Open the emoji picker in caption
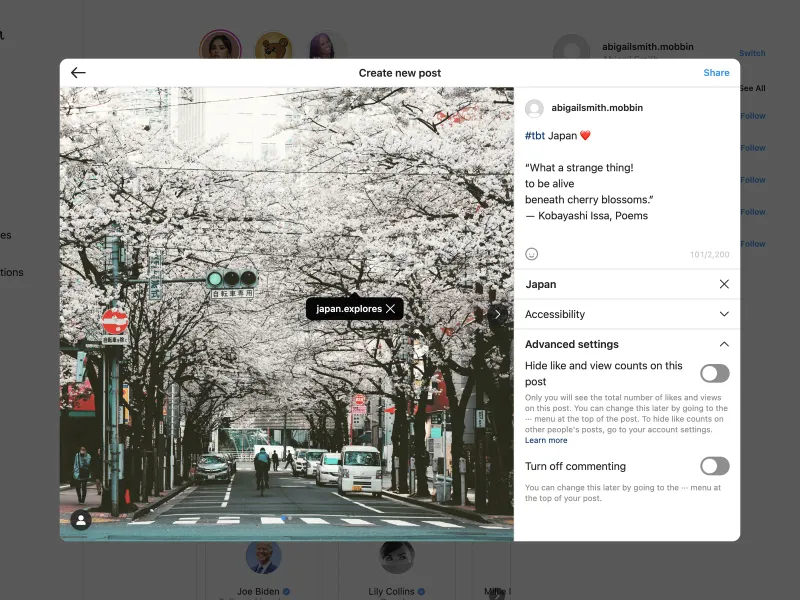The width and height of the screenshot is (800, 600). pos(532,254)
